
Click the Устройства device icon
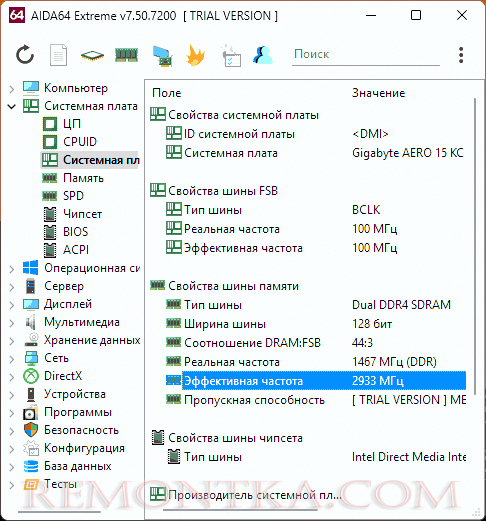31,394
